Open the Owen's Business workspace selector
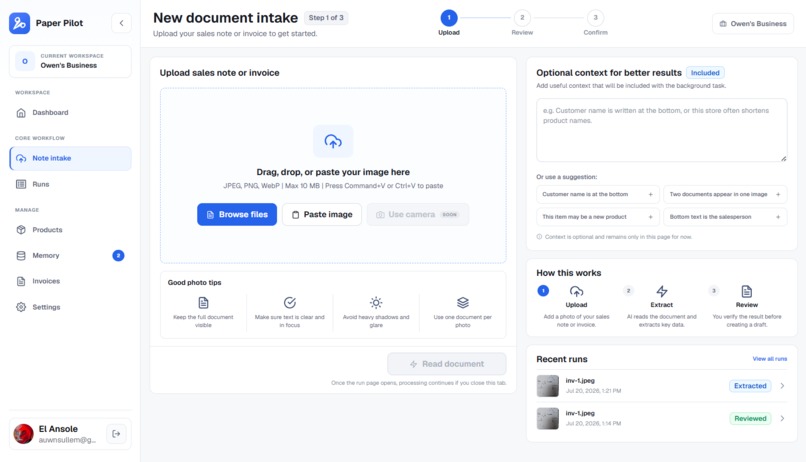The height and width of the screenshot is (462, 806). 70,61
